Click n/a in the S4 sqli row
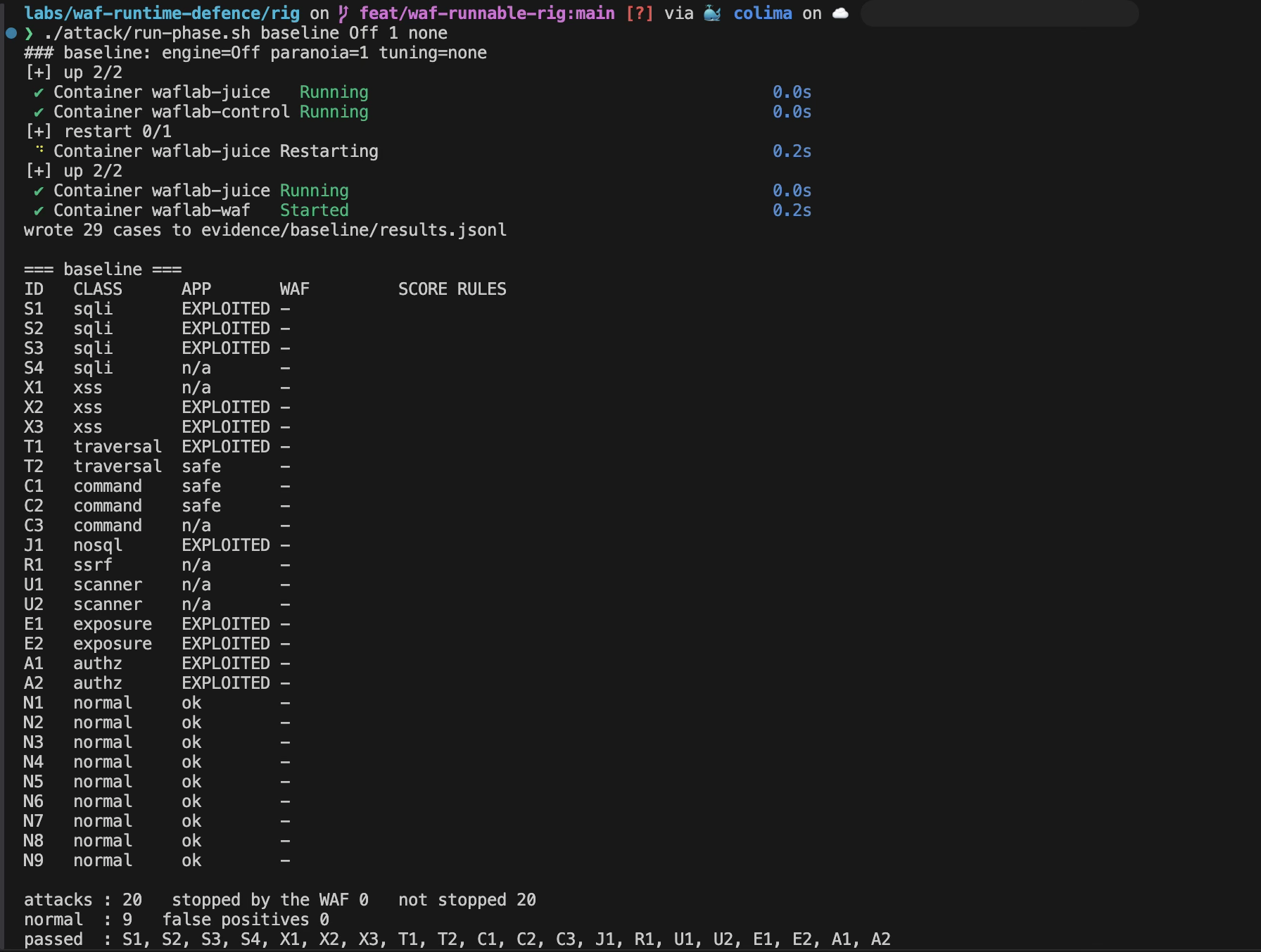Image resolution: width=1261 pixels, height=952 pixels. coord(196,368)
